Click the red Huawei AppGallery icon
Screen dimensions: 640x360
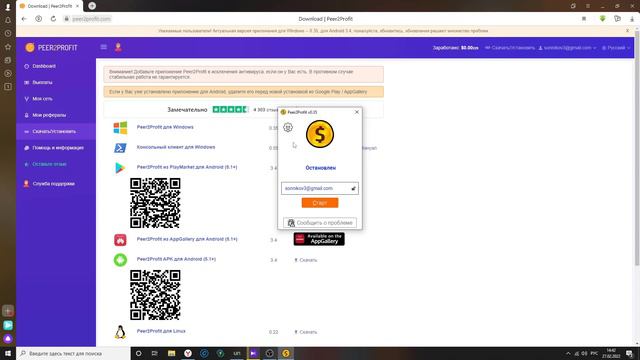coord(120,240)
